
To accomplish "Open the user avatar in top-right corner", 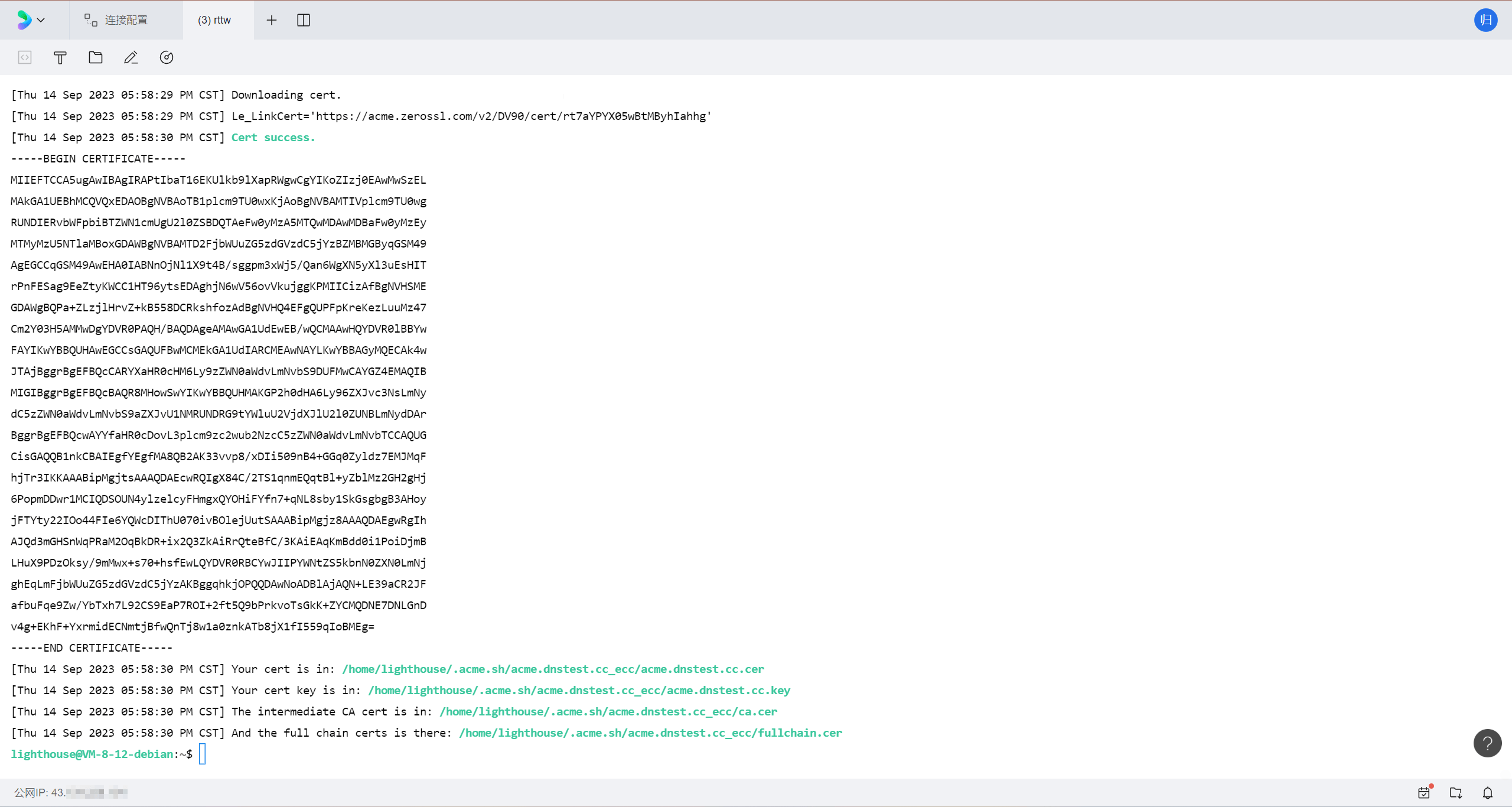I will click(x=1485, y=20).
